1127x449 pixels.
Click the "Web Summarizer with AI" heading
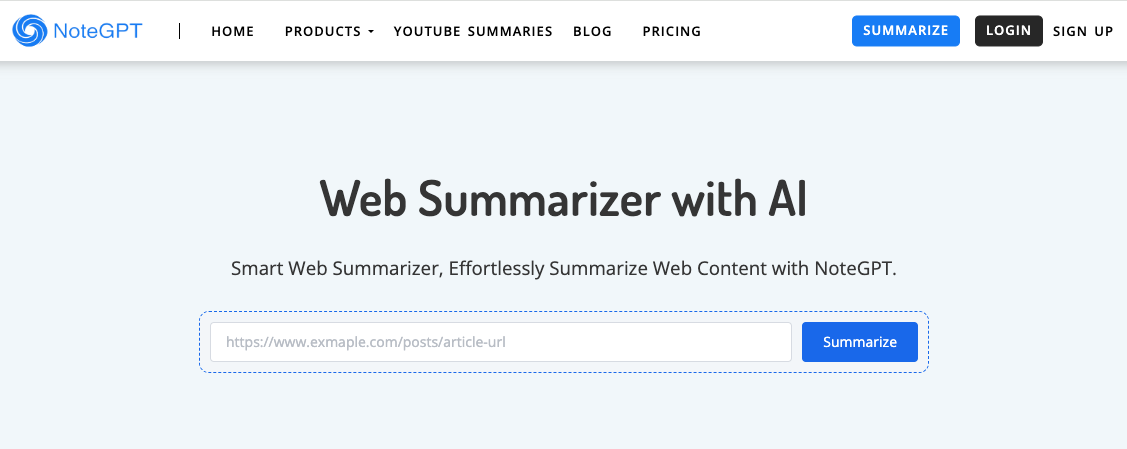coord(563,199)
